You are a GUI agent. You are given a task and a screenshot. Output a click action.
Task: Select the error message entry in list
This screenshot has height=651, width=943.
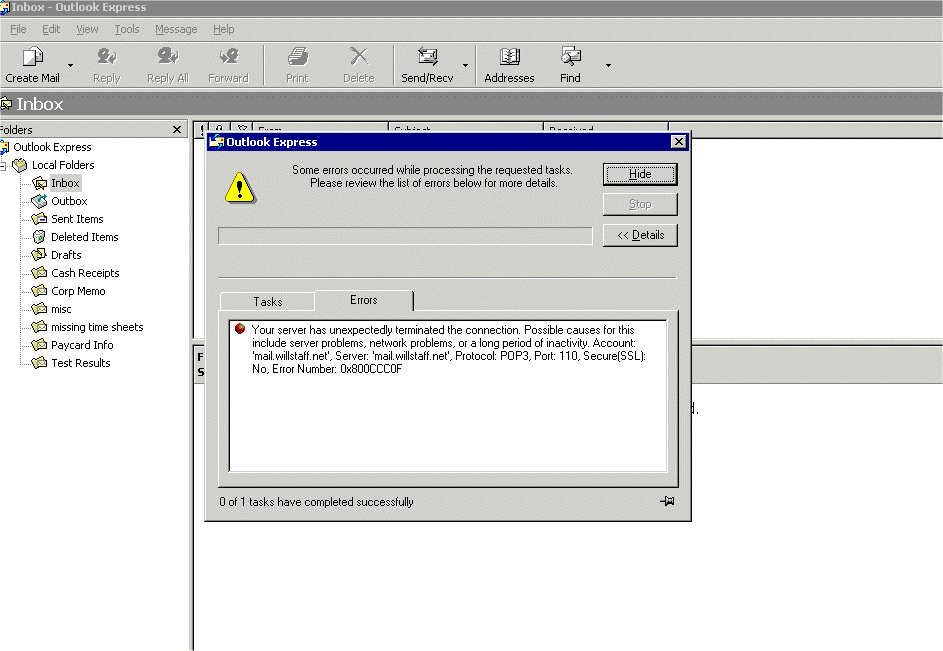(449, 350)
